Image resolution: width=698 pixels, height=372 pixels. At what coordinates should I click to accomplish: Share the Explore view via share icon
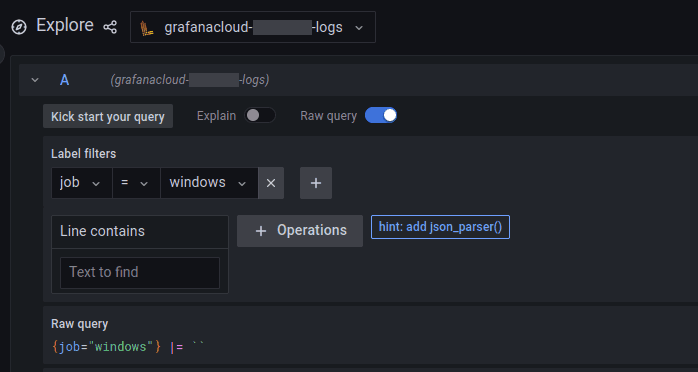coord(110,27)
